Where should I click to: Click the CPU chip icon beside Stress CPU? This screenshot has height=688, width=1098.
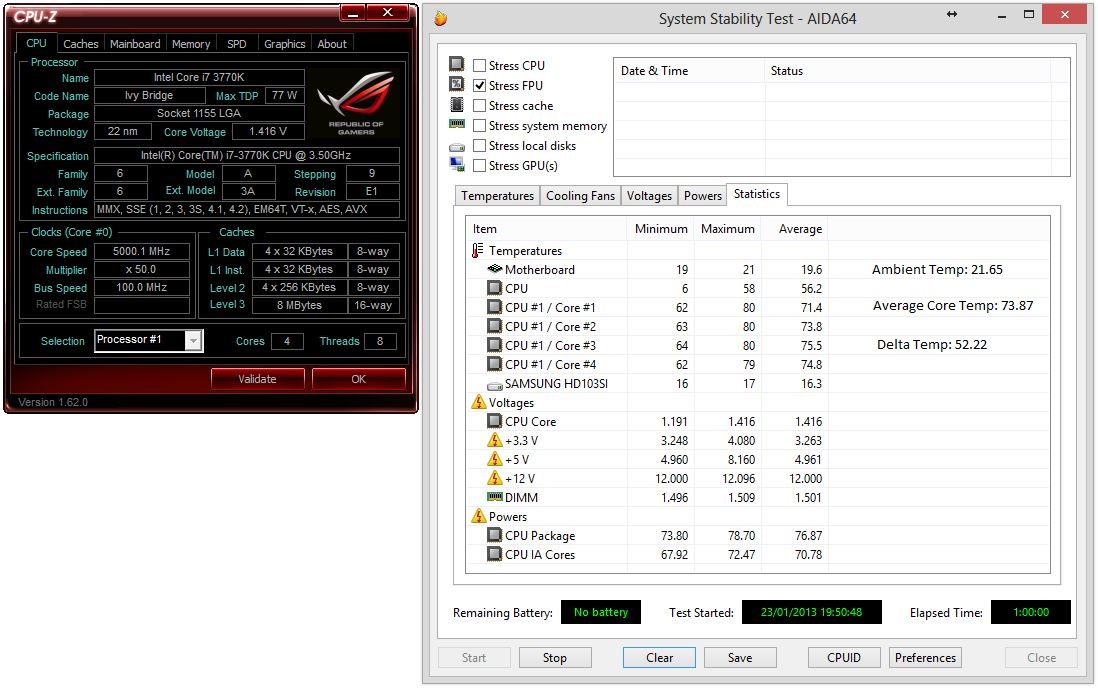click(457, 64)
